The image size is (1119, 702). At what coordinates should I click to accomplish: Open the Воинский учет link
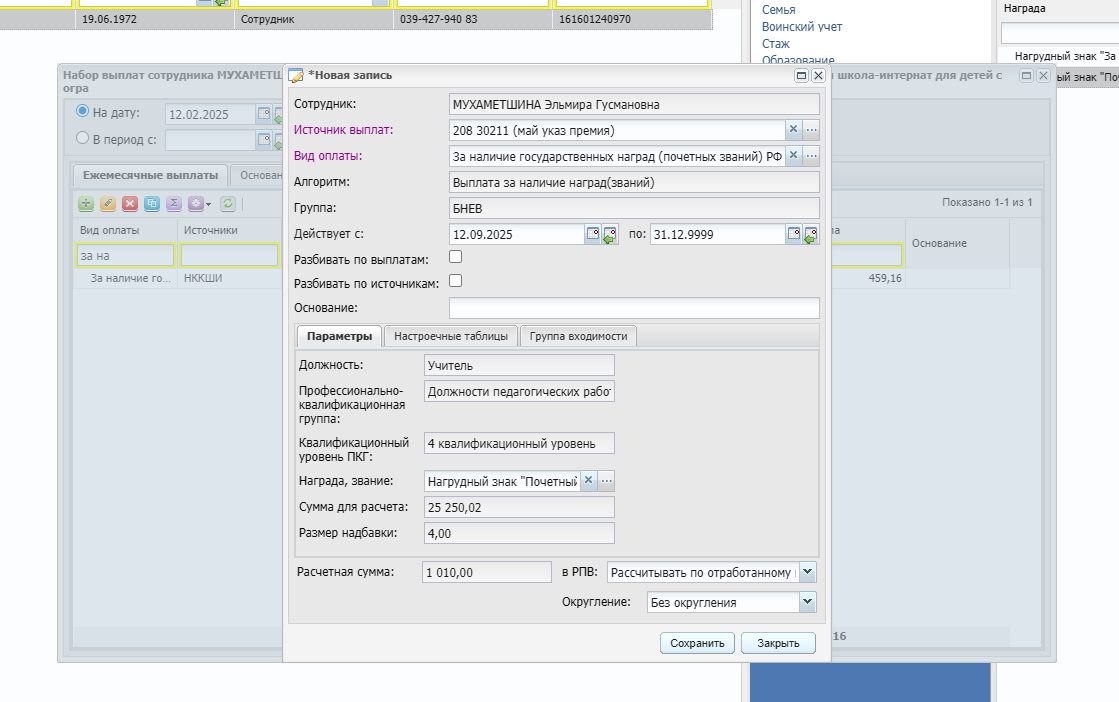pos(801,26)
